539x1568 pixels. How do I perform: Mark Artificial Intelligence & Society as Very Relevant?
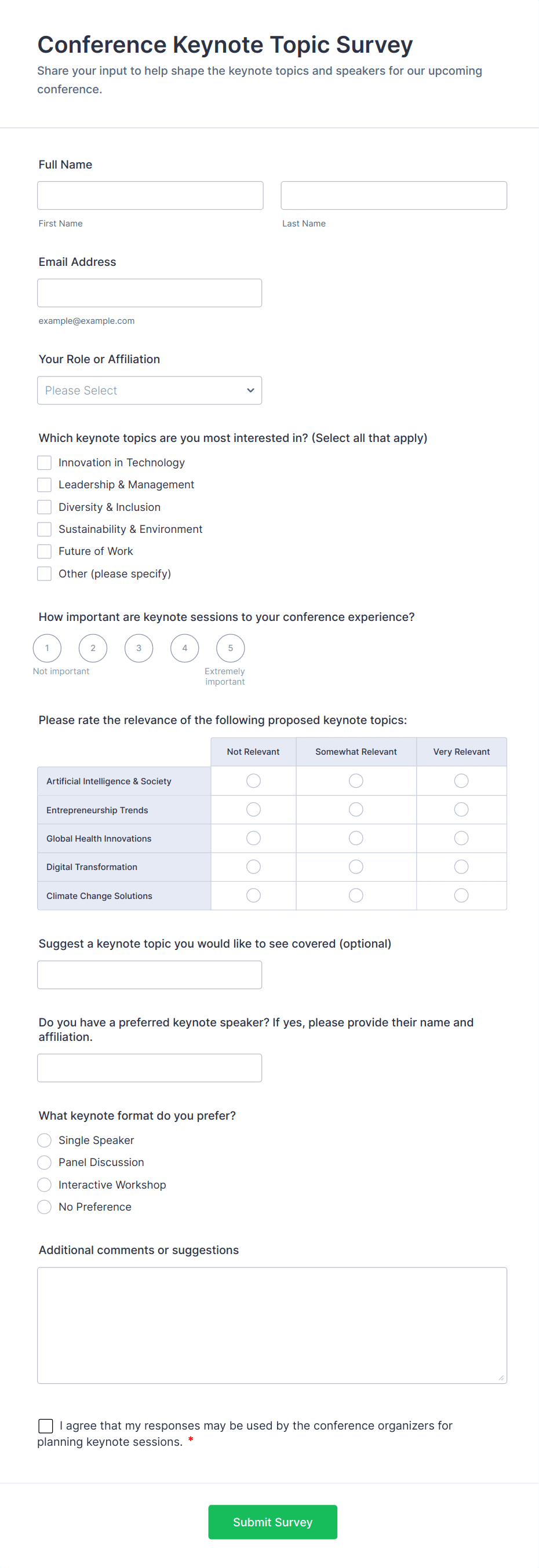tap(461, 780)
